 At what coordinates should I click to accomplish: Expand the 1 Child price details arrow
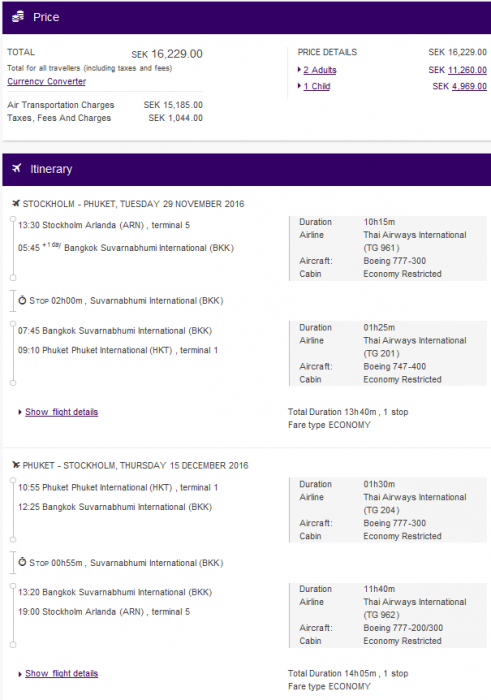click(x=300, y=86)
